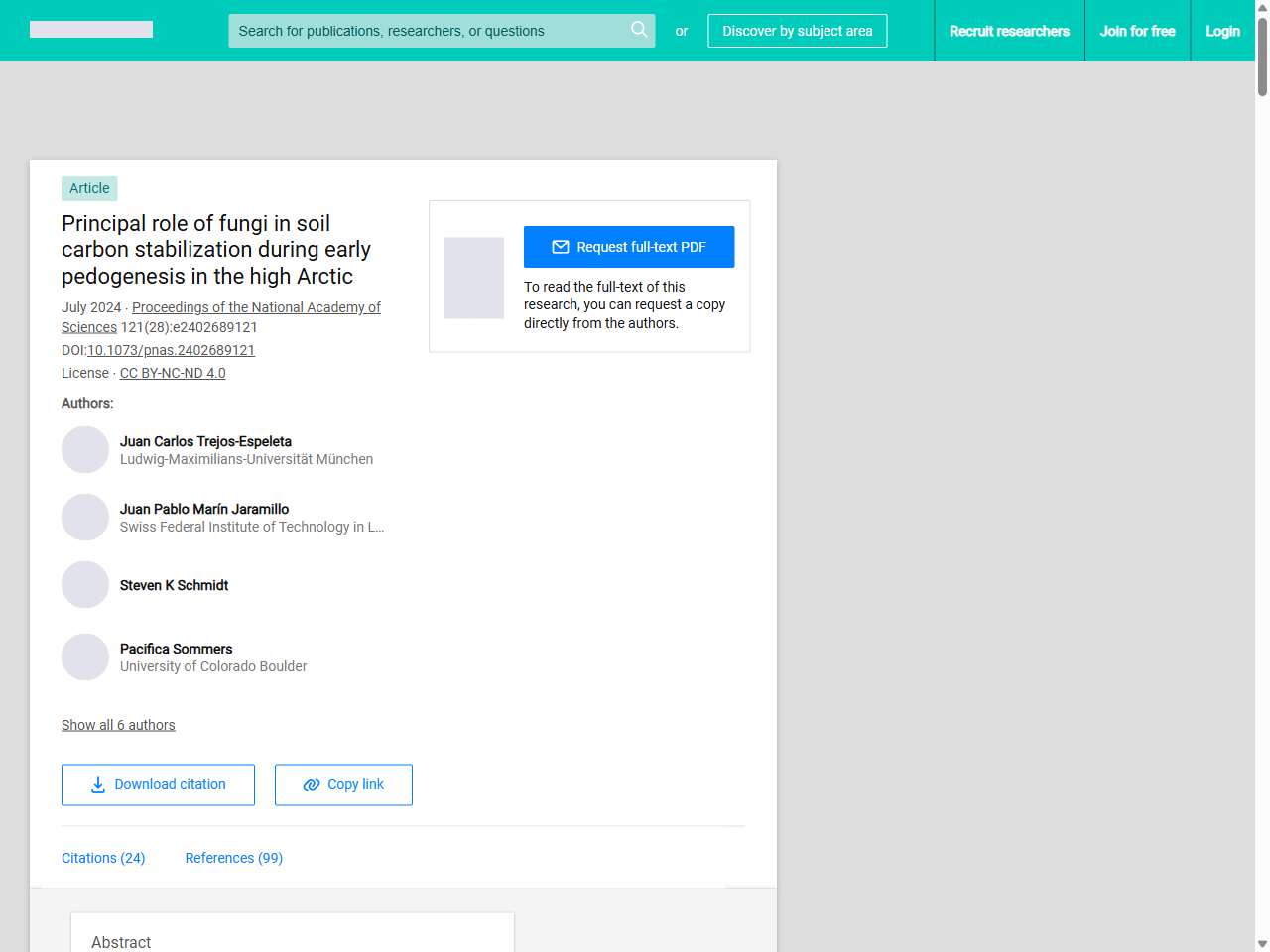Click the envelope icon on Request full-text PDF
This screenshot has height=952, width=1270.
point(561,247)
